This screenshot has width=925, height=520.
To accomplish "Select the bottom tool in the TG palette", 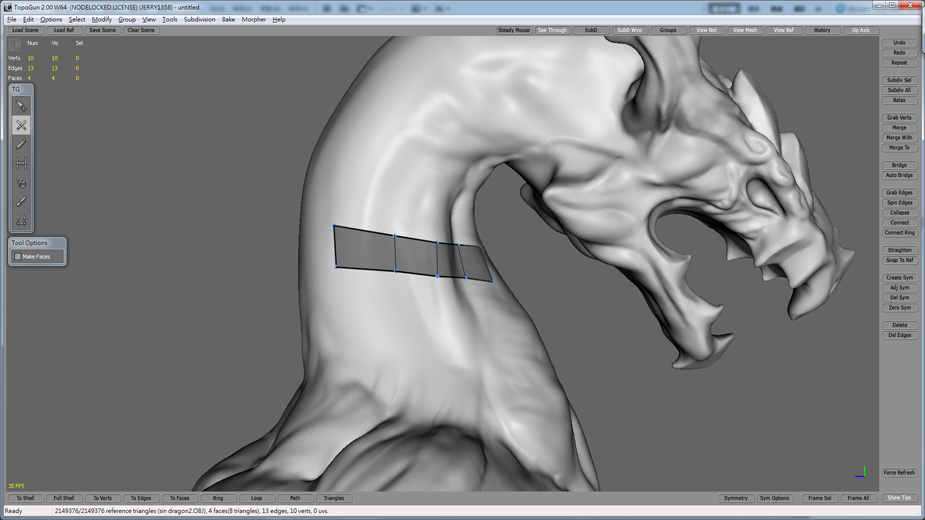I will (x=21, y=221).
